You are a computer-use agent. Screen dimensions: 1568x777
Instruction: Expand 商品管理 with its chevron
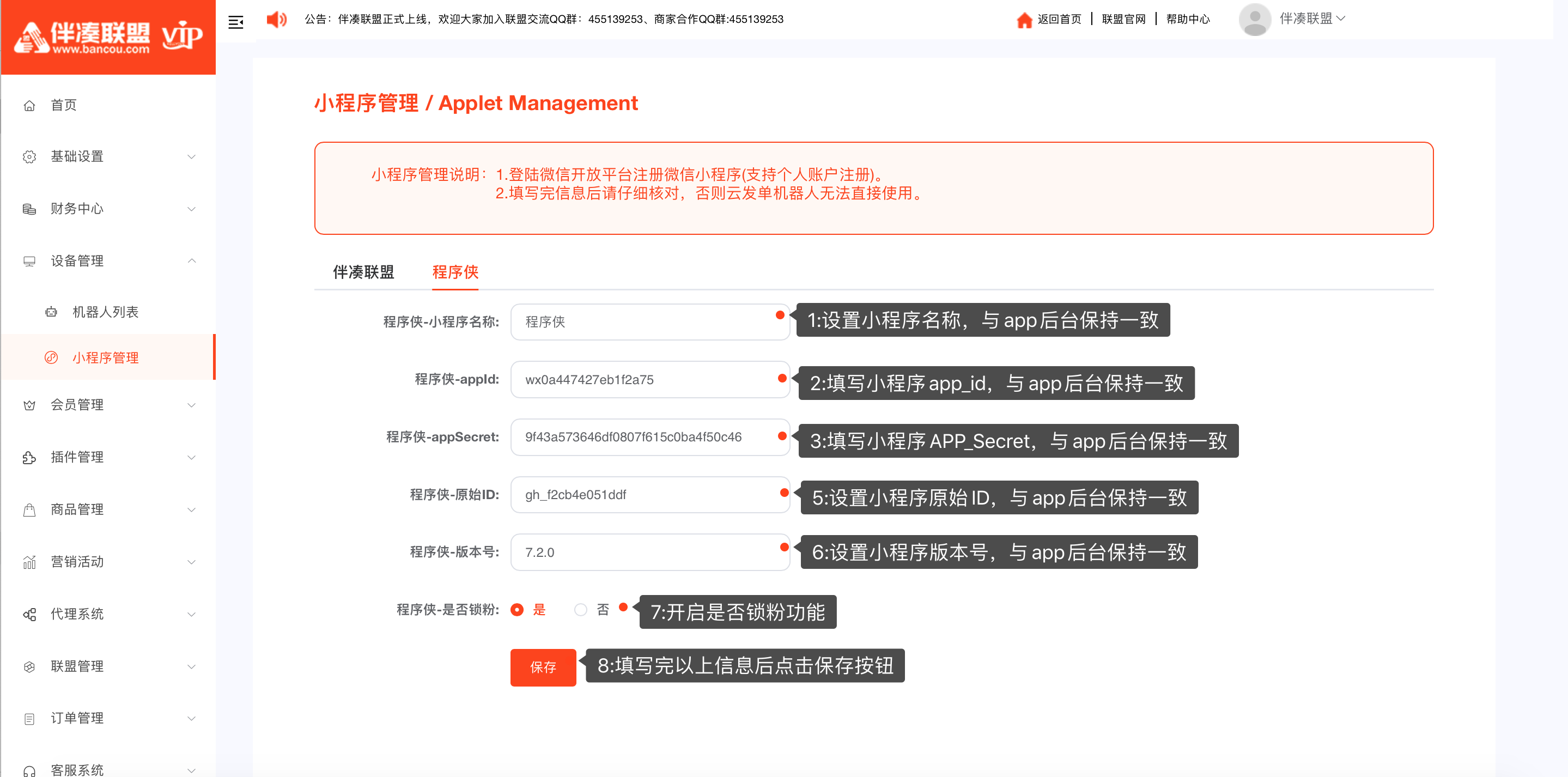click(191, 509)
